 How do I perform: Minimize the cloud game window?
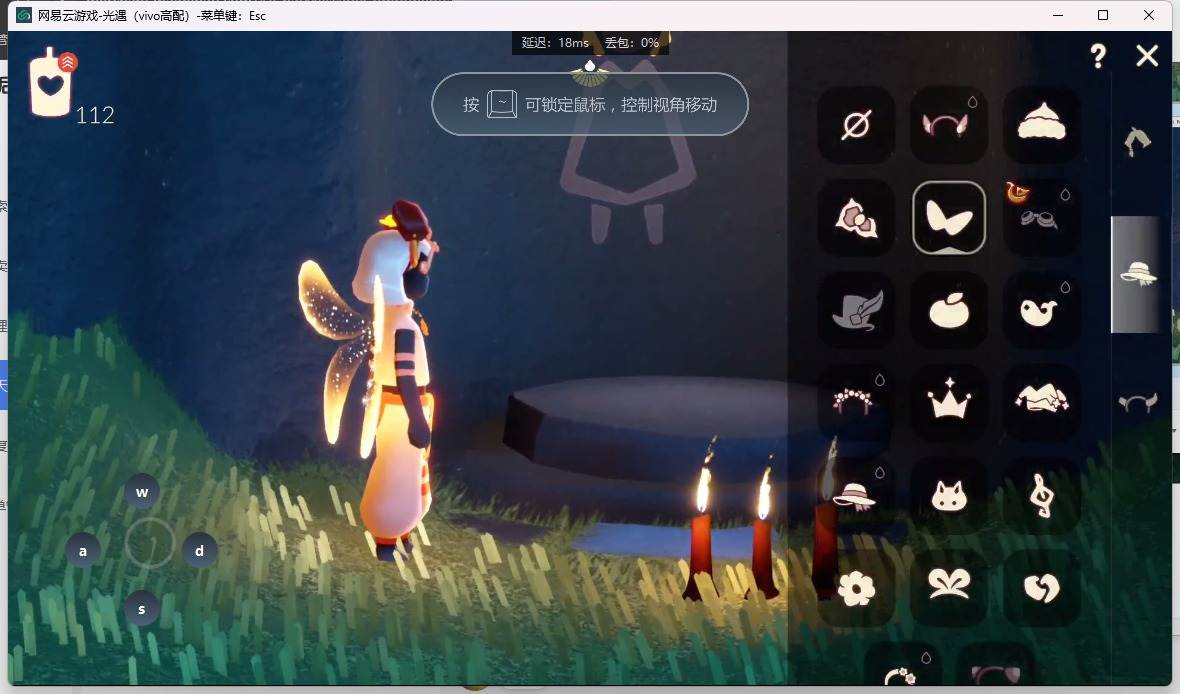click(1058, 15)
